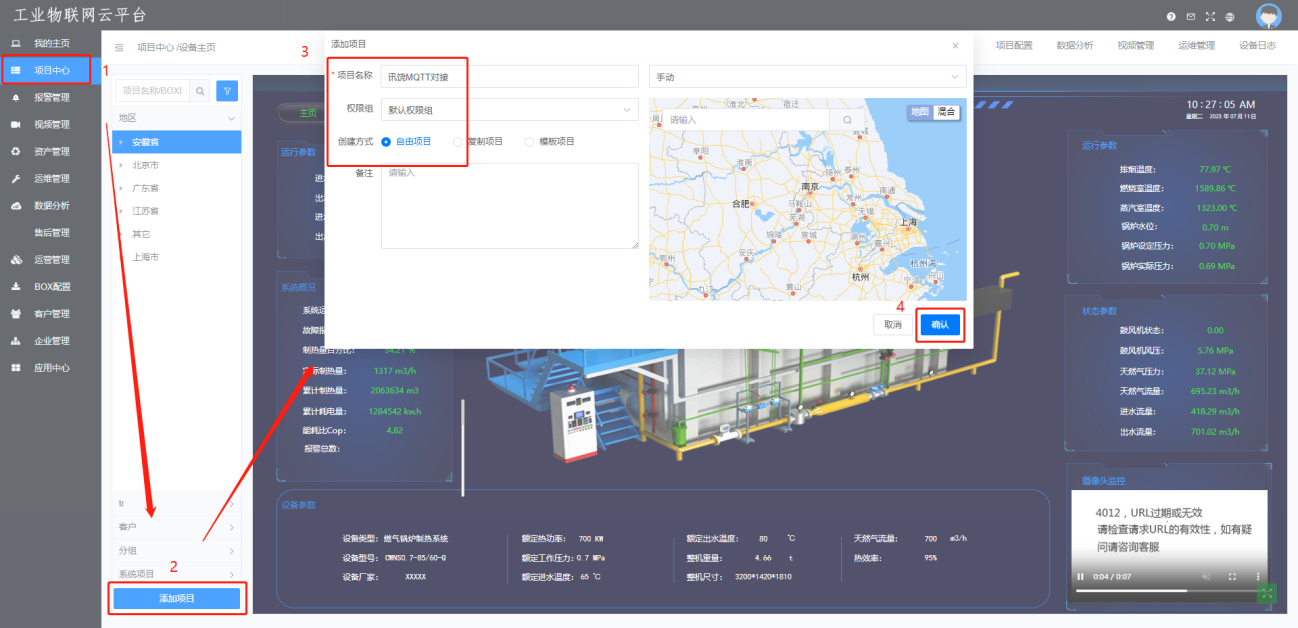The image size is (1298, 628).
Task: Click the 确认 button
Action: [940, 325]
